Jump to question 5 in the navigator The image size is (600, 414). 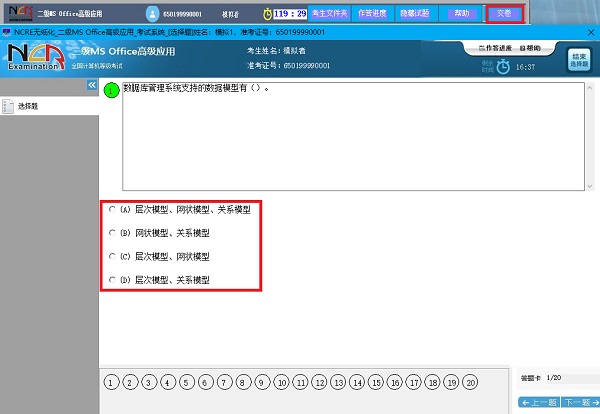(187, 382)
